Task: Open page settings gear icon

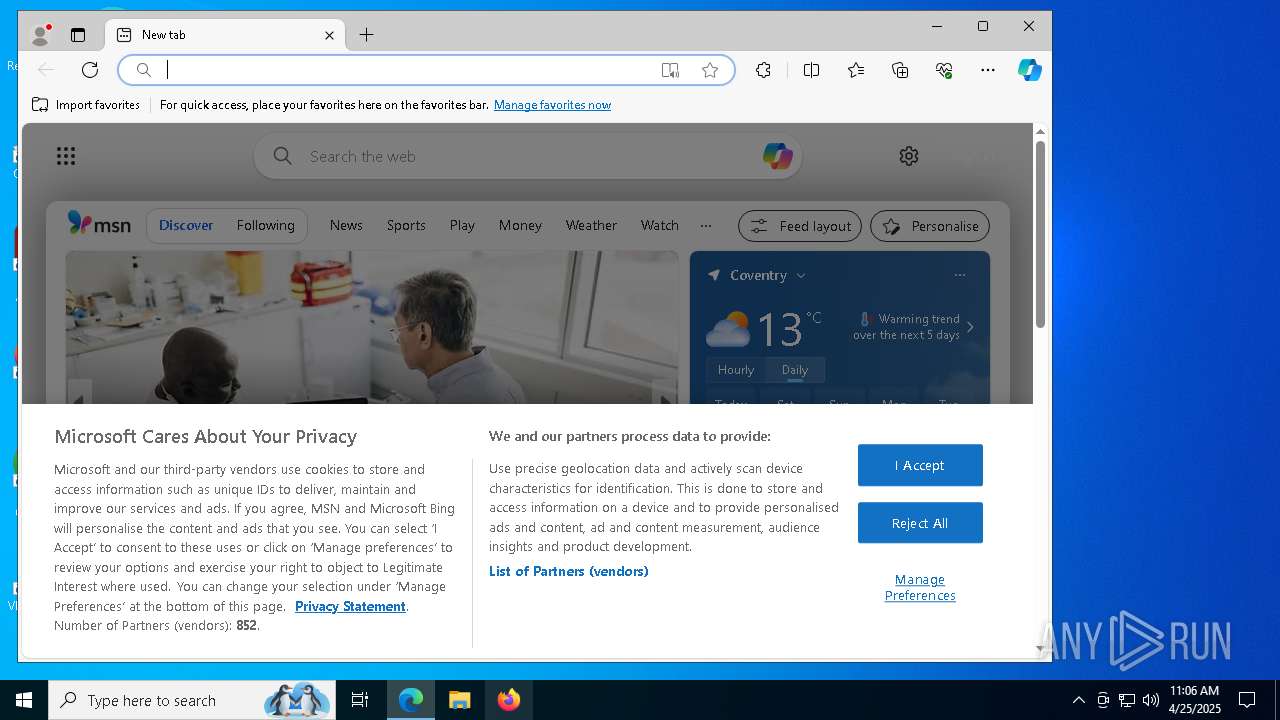Action: point(909,156)
